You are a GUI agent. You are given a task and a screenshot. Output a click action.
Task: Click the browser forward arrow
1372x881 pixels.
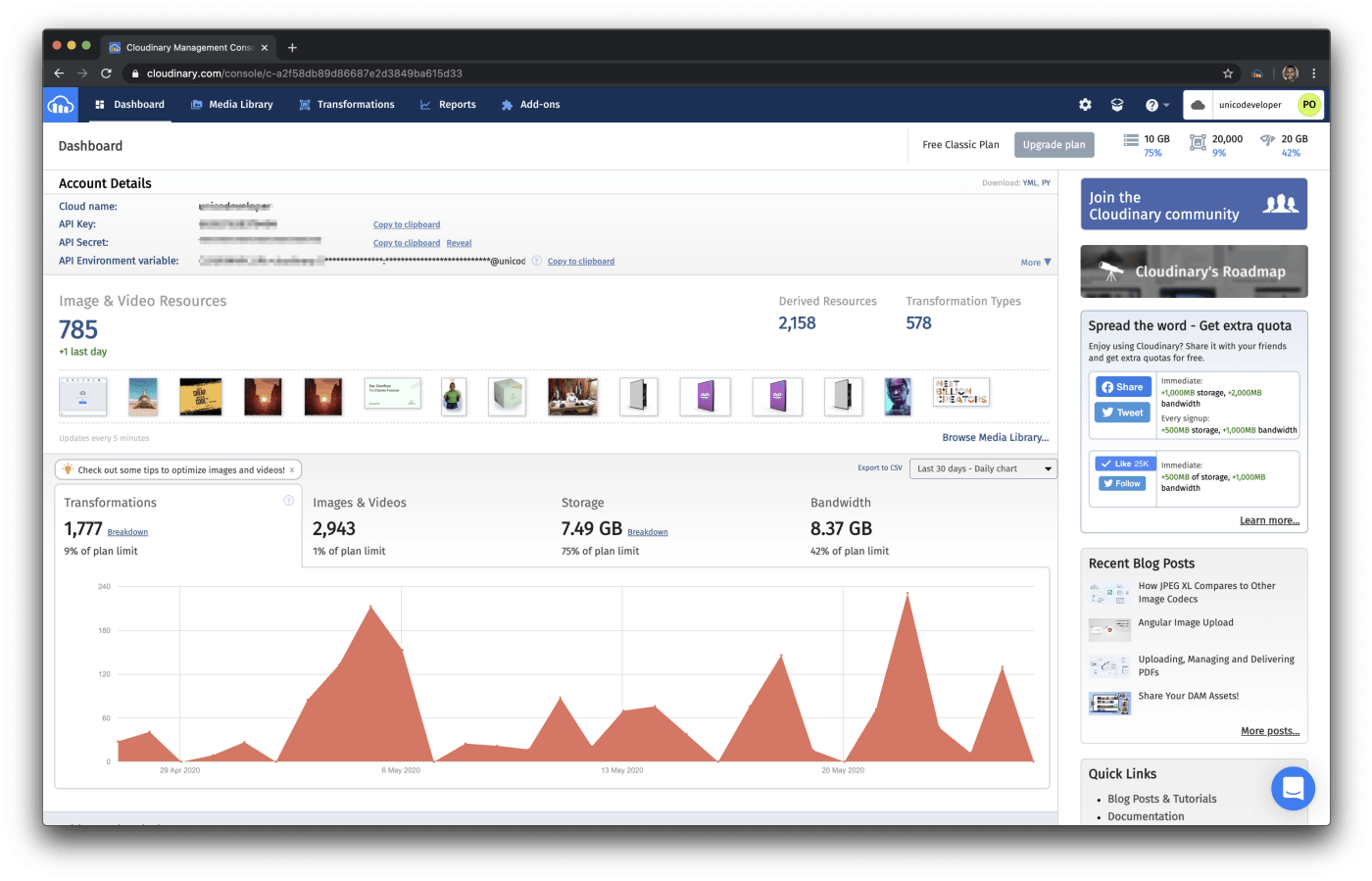click(82, 73)
